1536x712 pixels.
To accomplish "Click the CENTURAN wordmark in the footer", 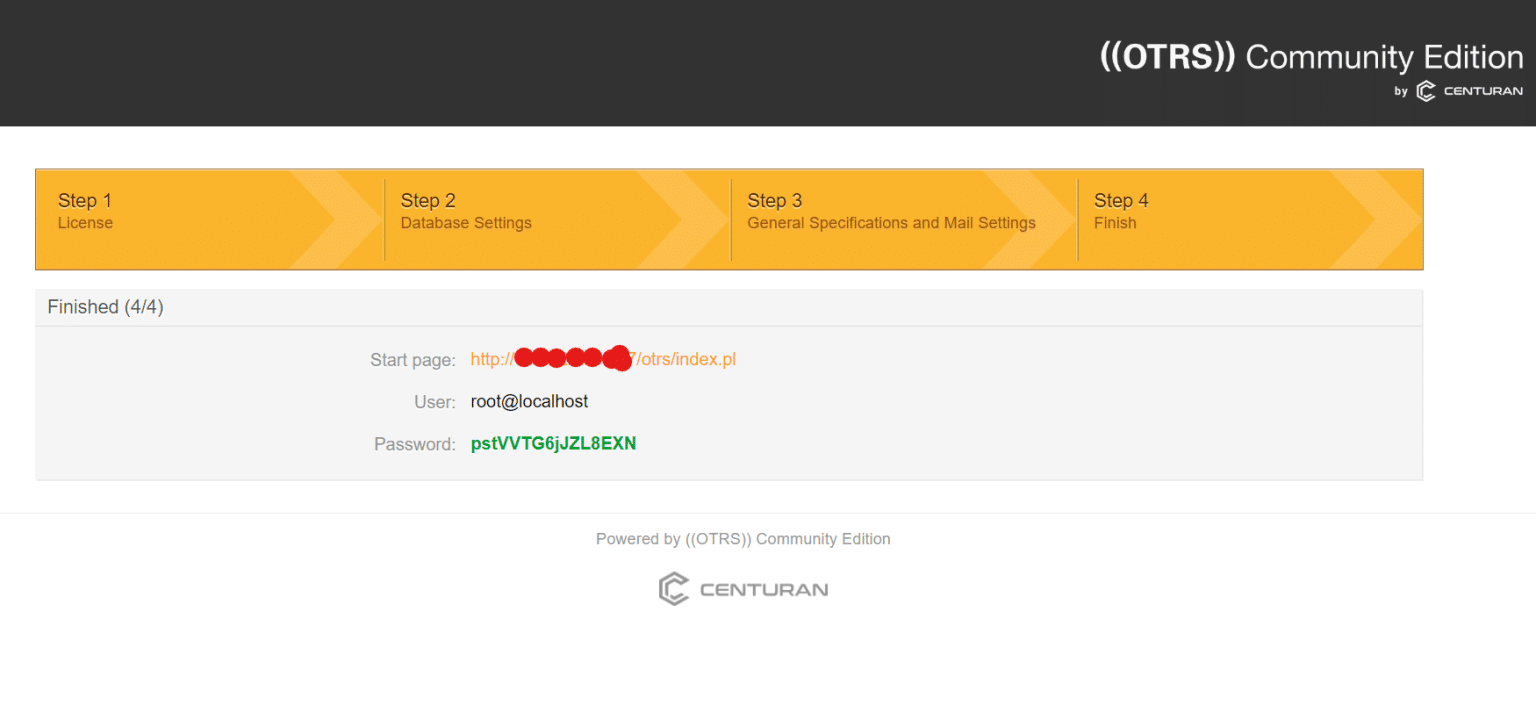I will pyautogui.click(x=766, y=588).
